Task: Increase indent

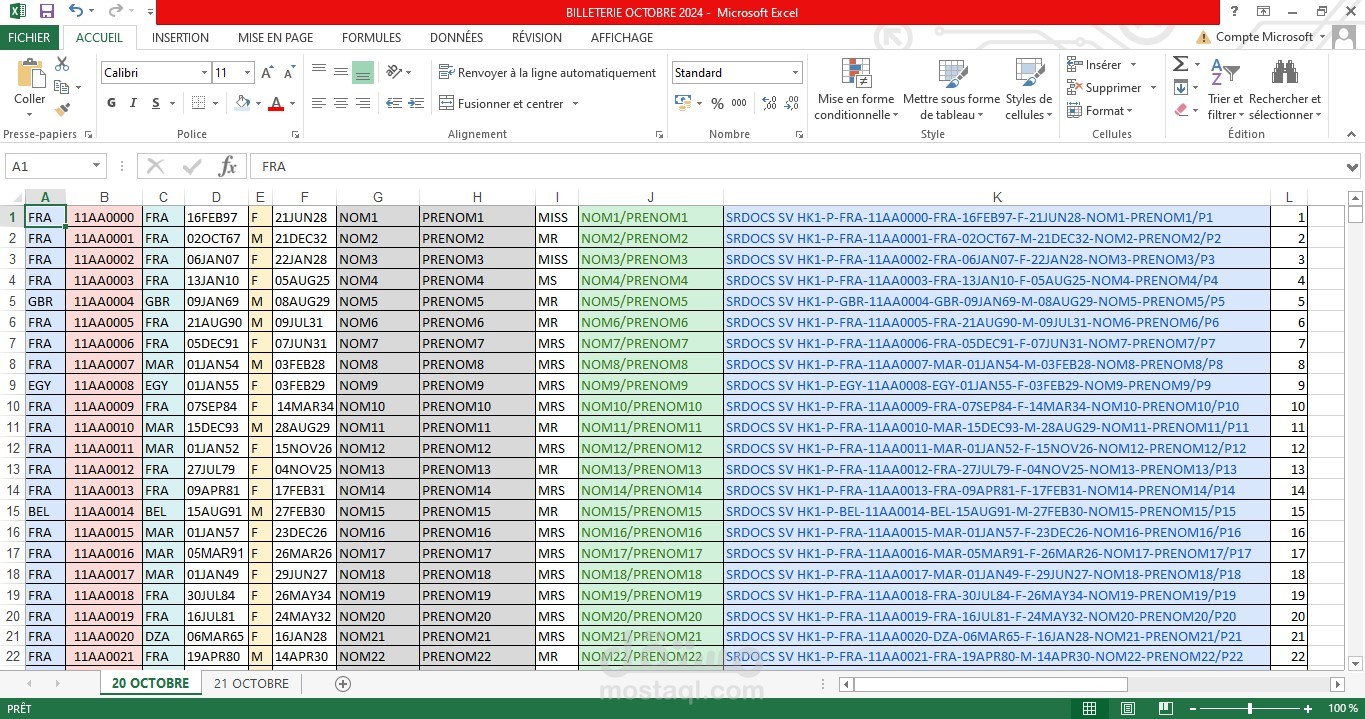Action: pyautogui.click(x=416, y=103)
